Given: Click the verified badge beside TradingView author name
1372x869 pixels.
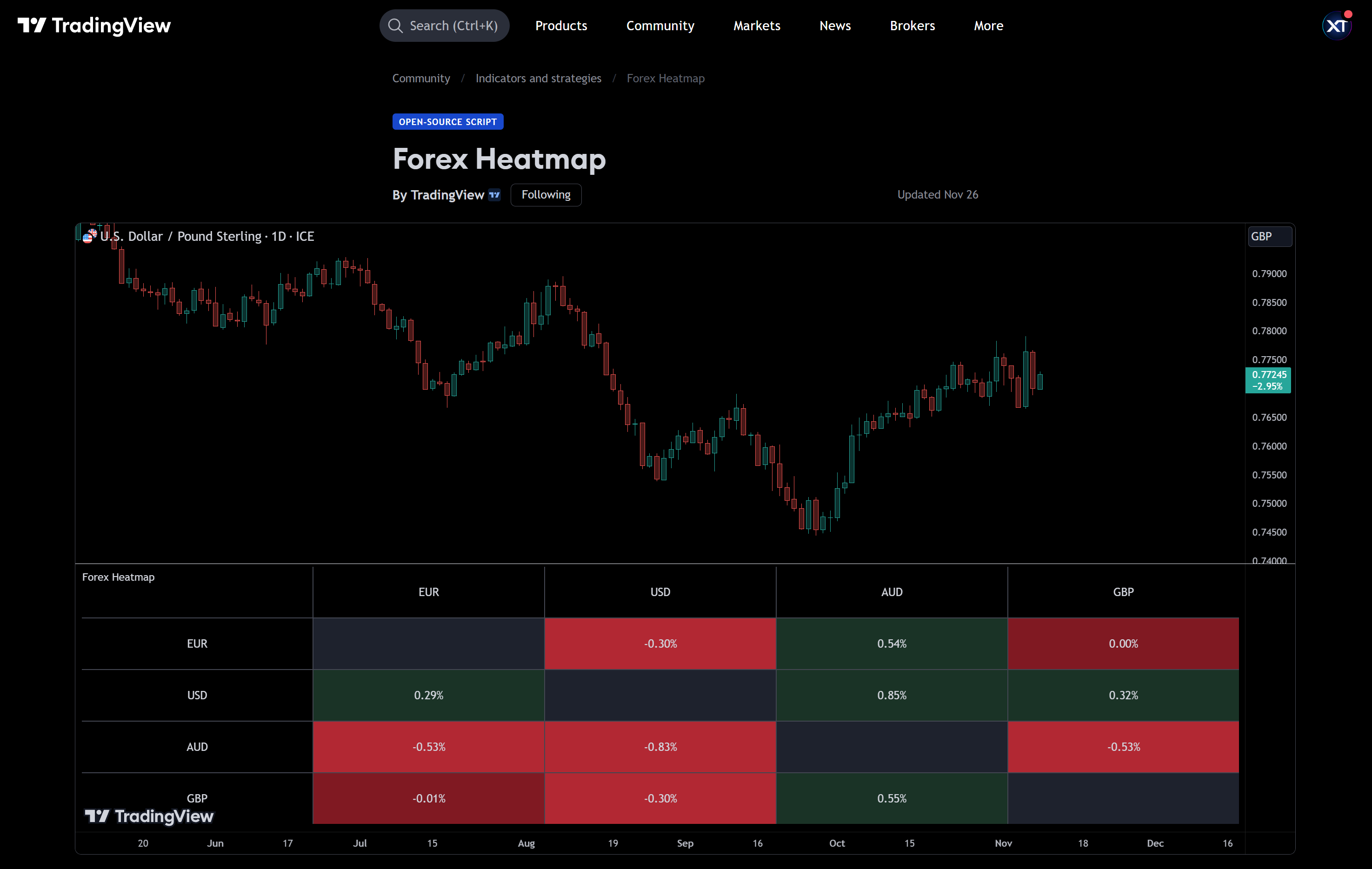Looking at the screenshot, I should 494,195.
